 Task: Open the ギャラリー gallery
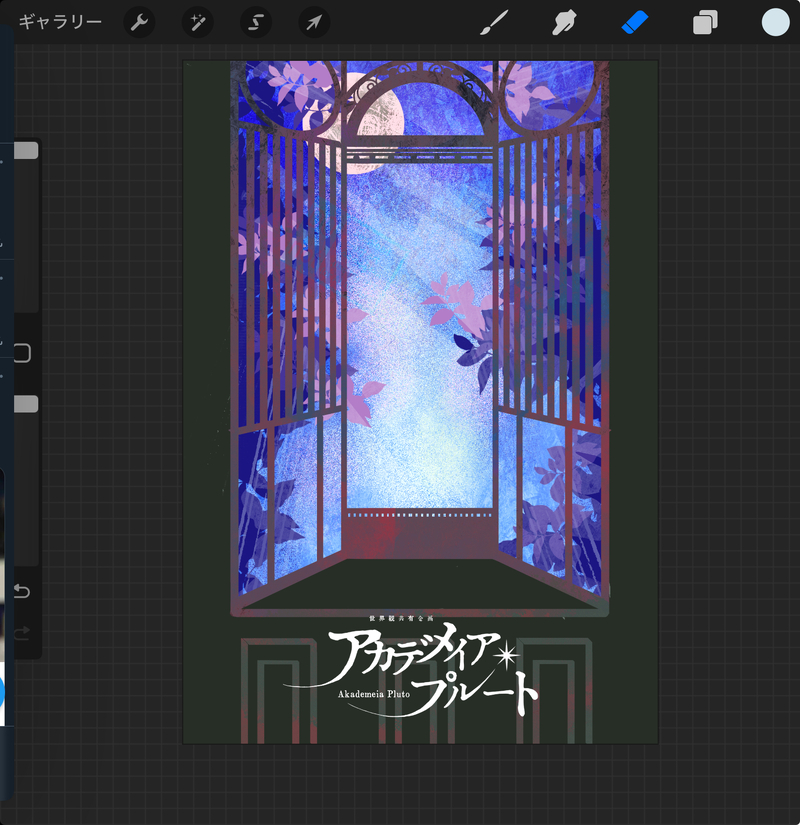click(x=60, y=22)
